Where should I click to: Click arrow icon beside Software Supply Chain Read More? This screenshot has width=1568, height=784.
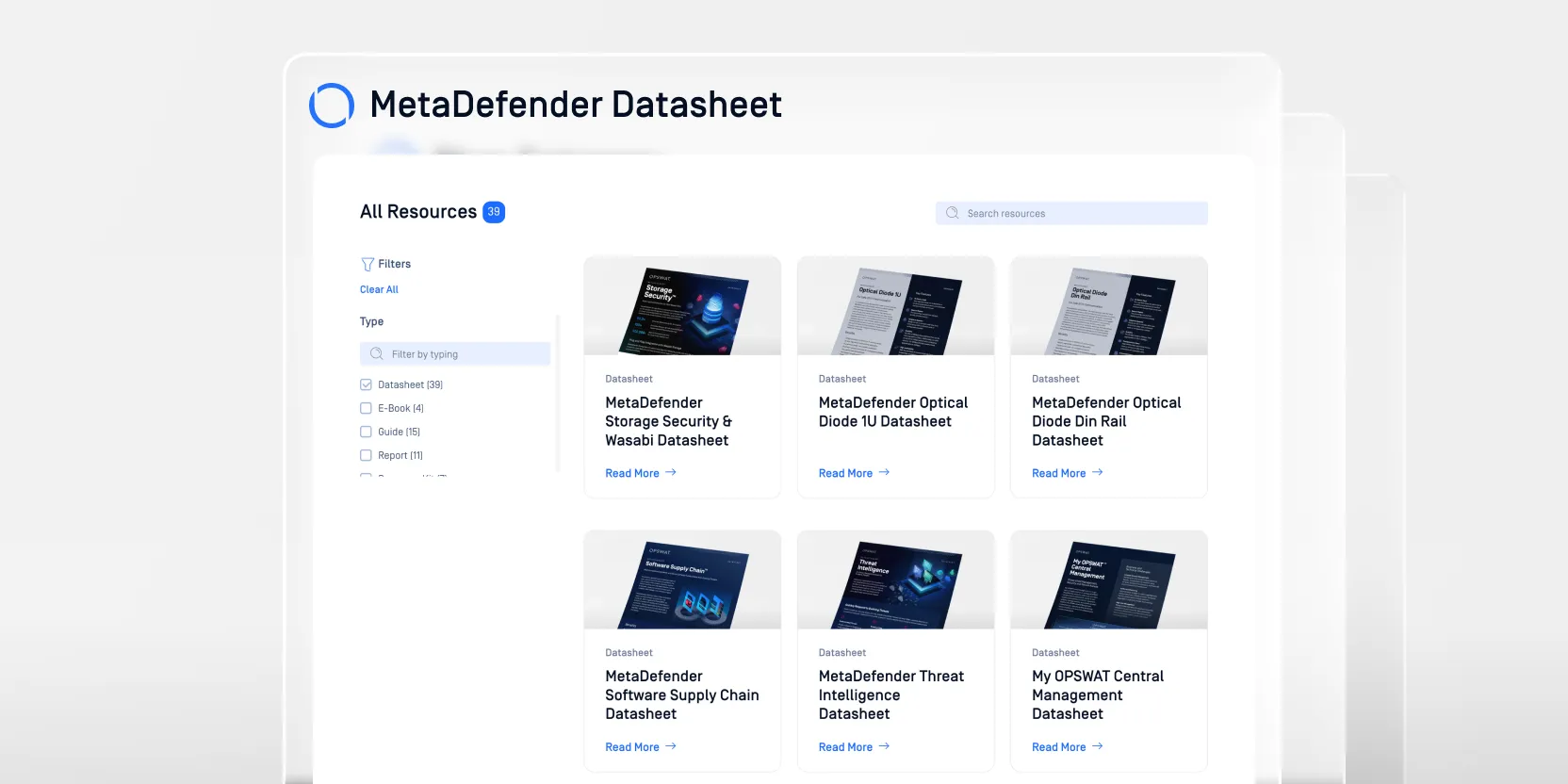[x=671, y=746]
